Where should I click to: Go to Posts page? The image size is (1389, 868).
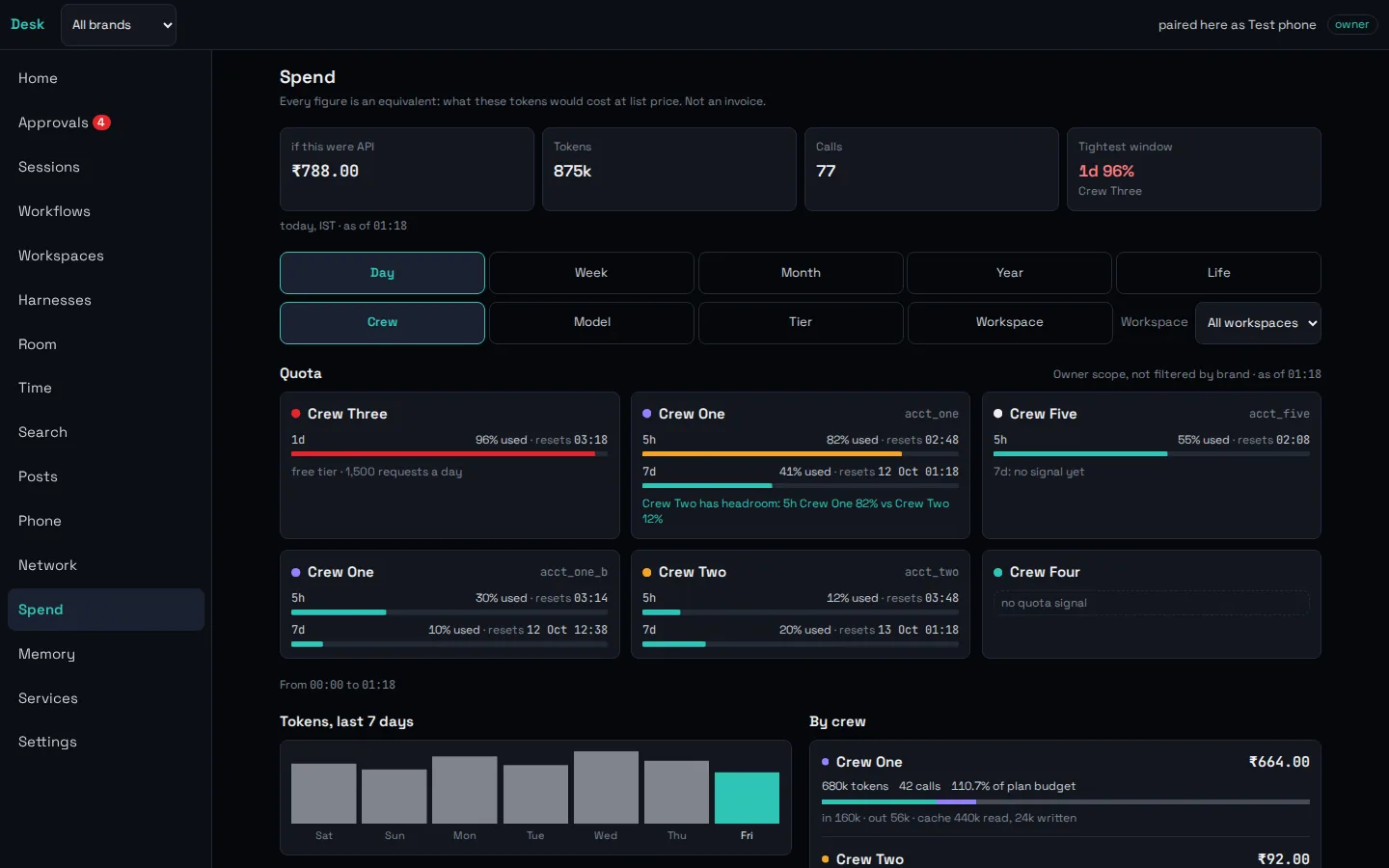click(x=106, y=476)
